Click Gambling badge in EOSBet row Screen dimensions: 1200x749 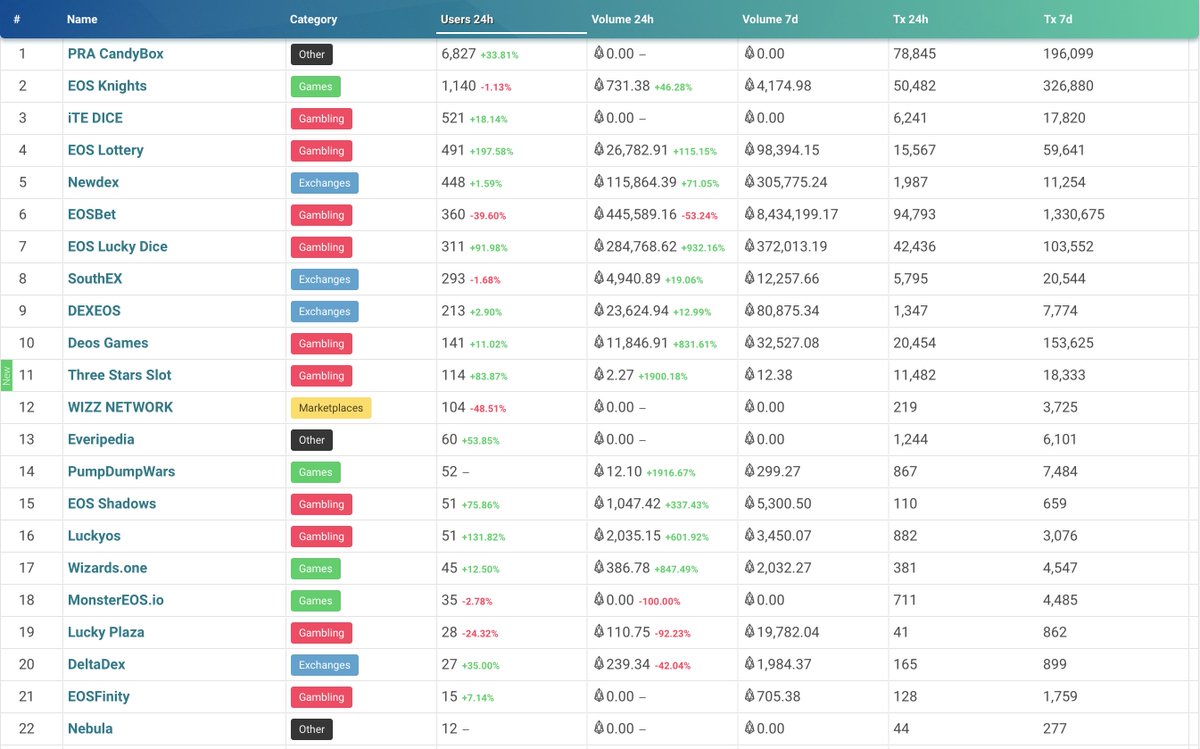[x=321, y=215]
